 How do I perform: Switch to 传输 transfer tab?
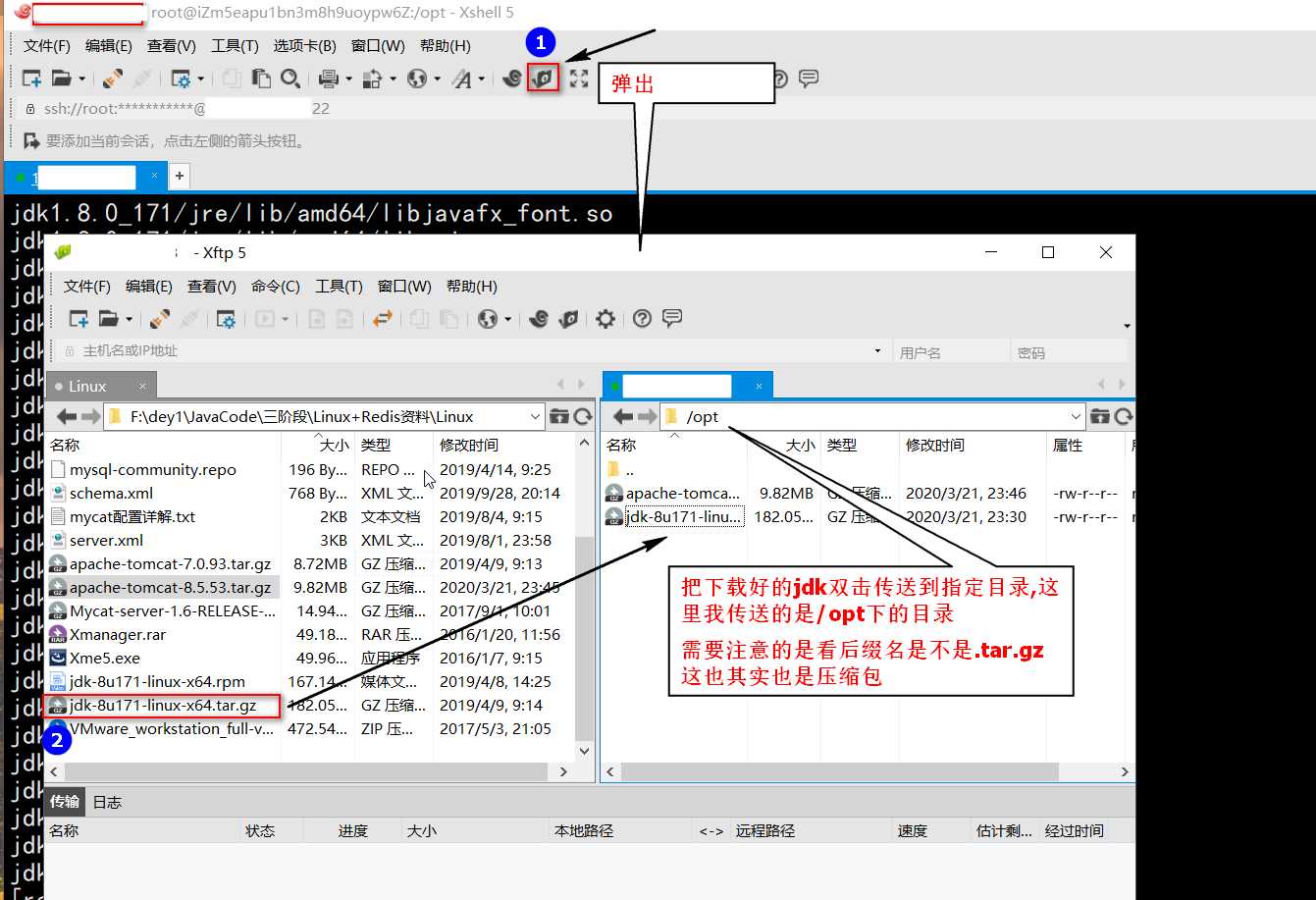[65, 802]
